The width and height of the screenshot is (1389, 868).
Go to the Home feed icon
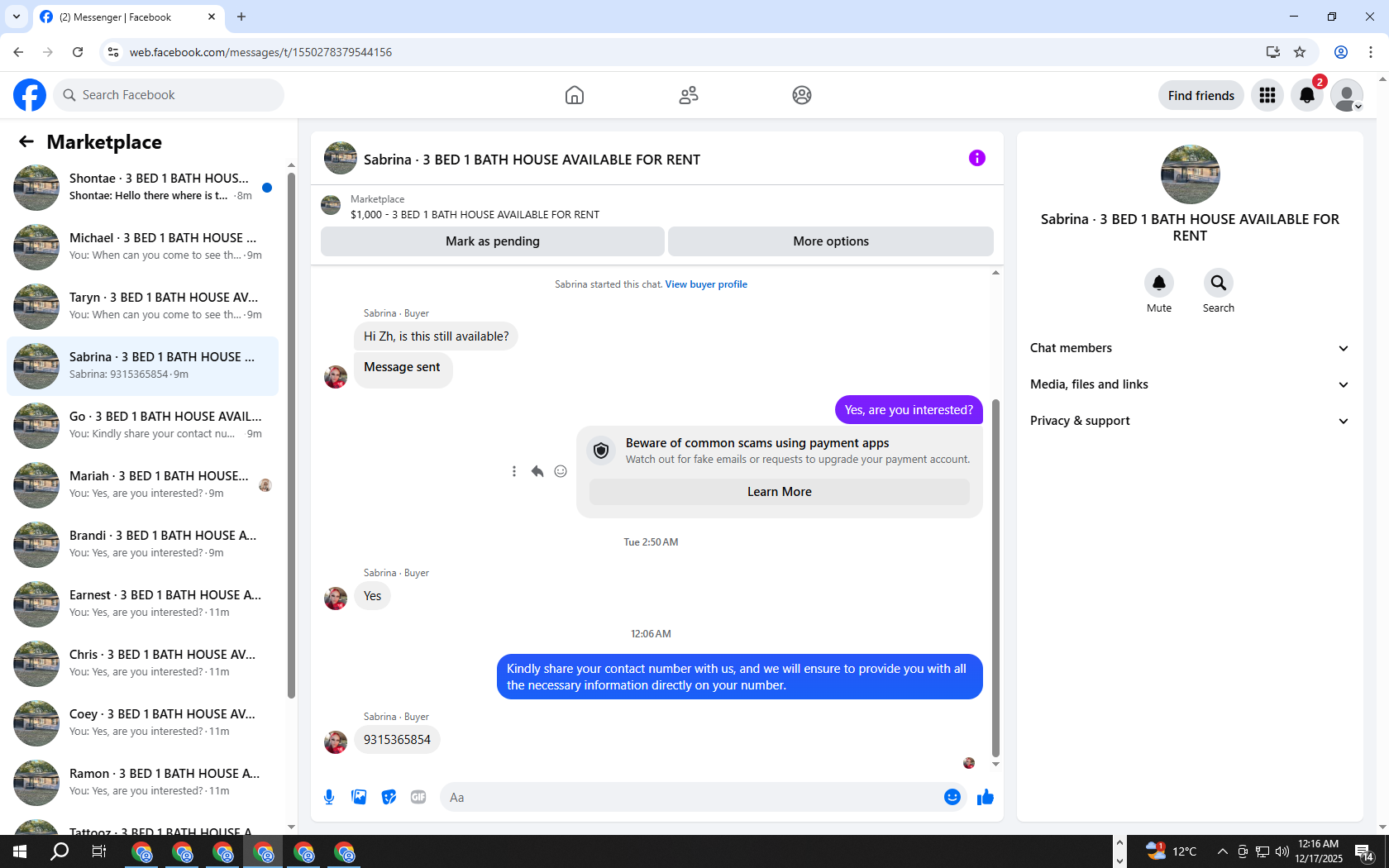click(x=575, y=95)
